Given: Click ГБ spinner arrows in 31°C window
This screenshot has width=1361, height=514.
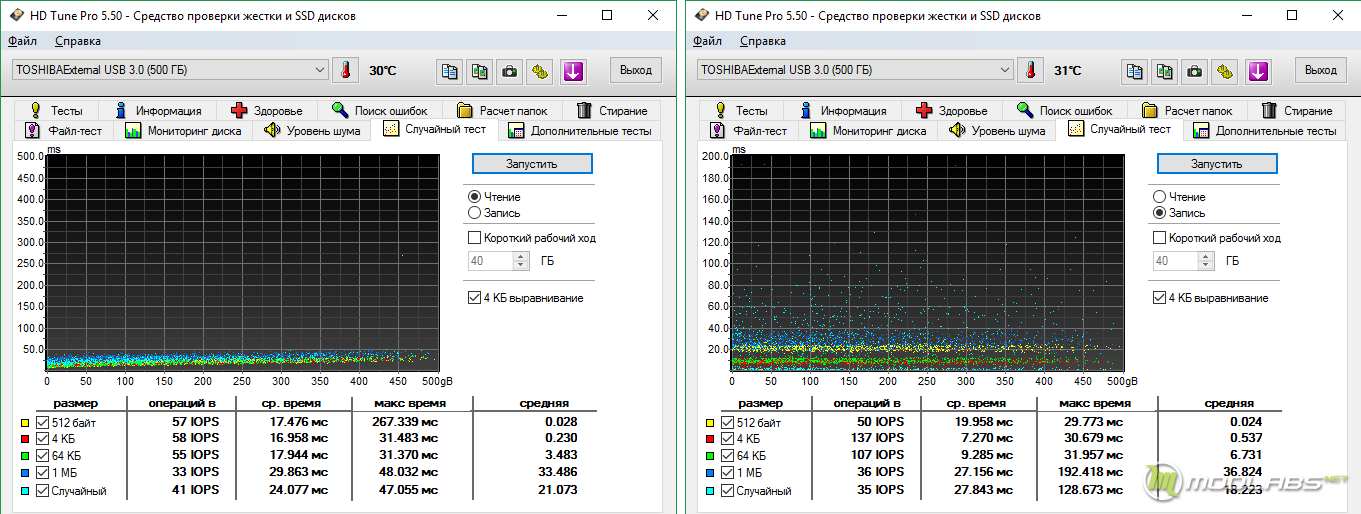Looking at the screenshot, I should (1205, 261).
